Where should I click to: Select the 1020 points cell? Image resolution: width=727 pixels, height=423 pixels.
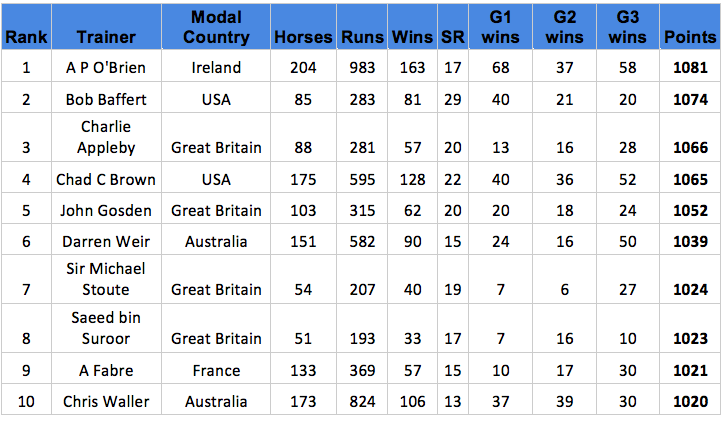point(689,401)
